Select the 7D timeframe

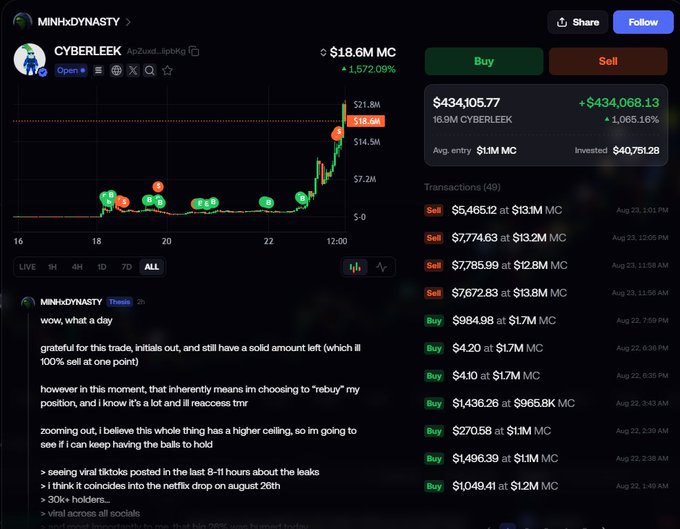[x=127, y=267]
